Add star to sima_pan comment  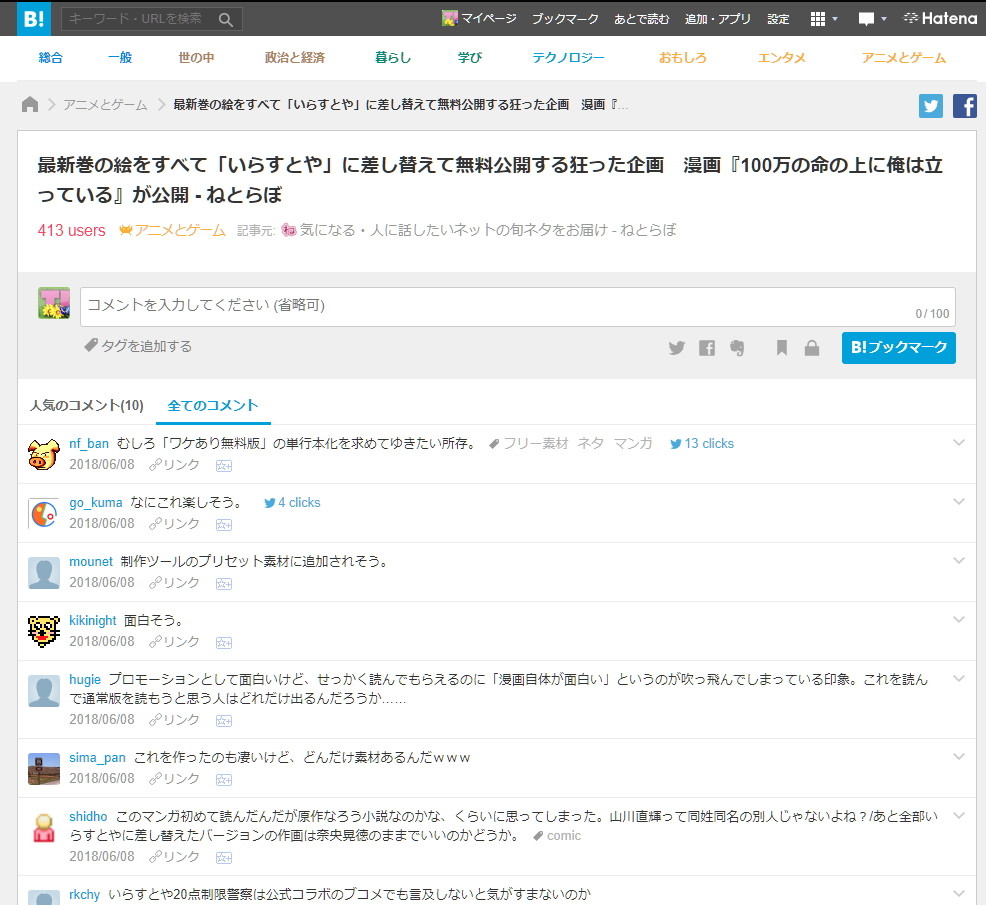224,780
